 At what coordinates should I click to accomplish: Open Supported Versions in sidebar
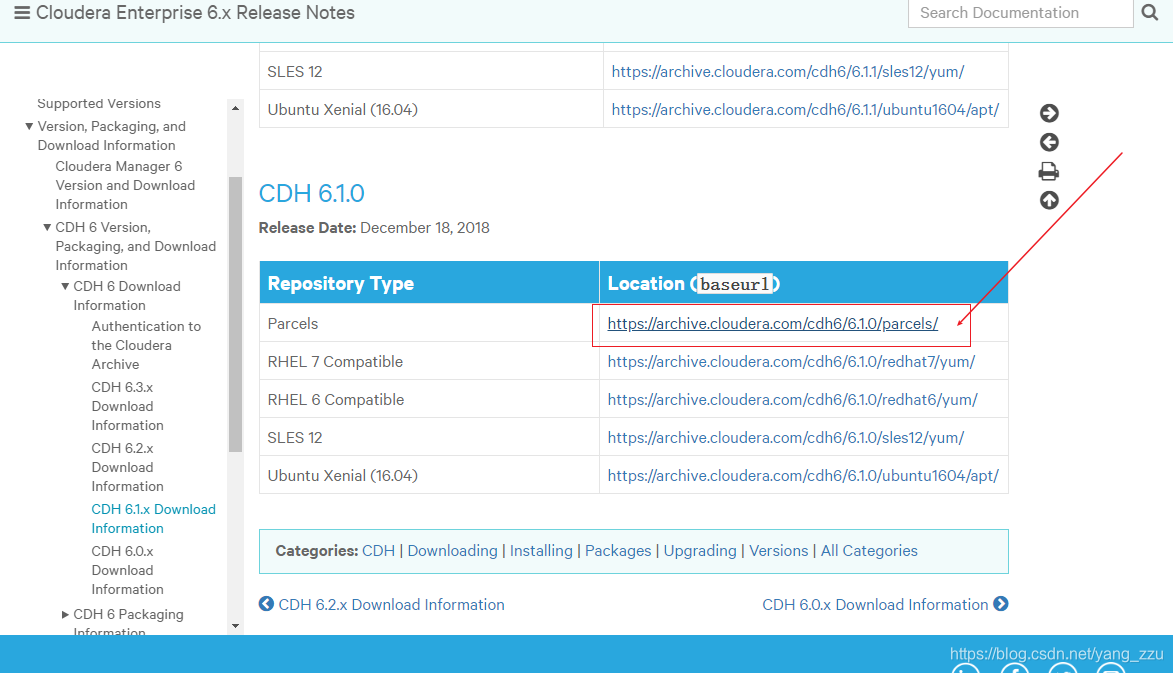[x=99, y=103]
